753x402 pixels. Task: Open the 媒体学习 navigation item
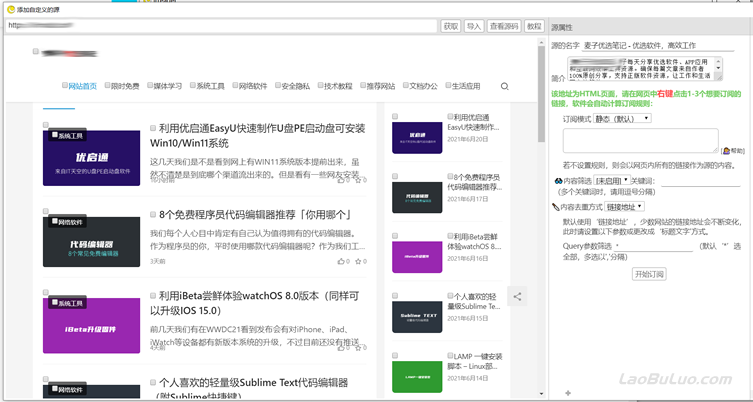[x=168, y=86]
